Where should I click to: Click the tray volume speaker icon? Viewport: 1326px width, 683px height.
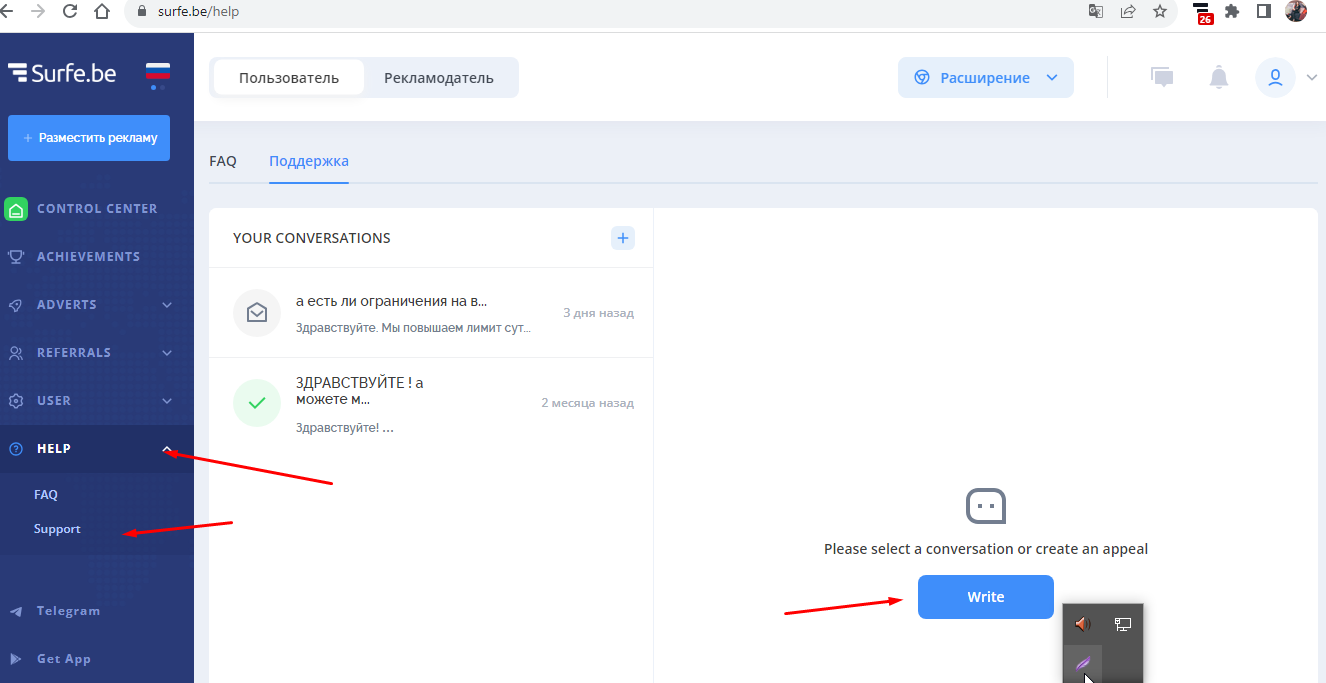[1083, 624]
